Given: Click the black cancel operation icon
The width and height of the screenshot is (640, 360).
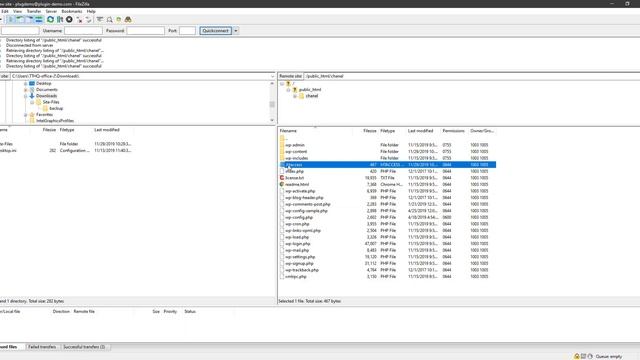Looking at the screenshot, I should pos(69,19).
